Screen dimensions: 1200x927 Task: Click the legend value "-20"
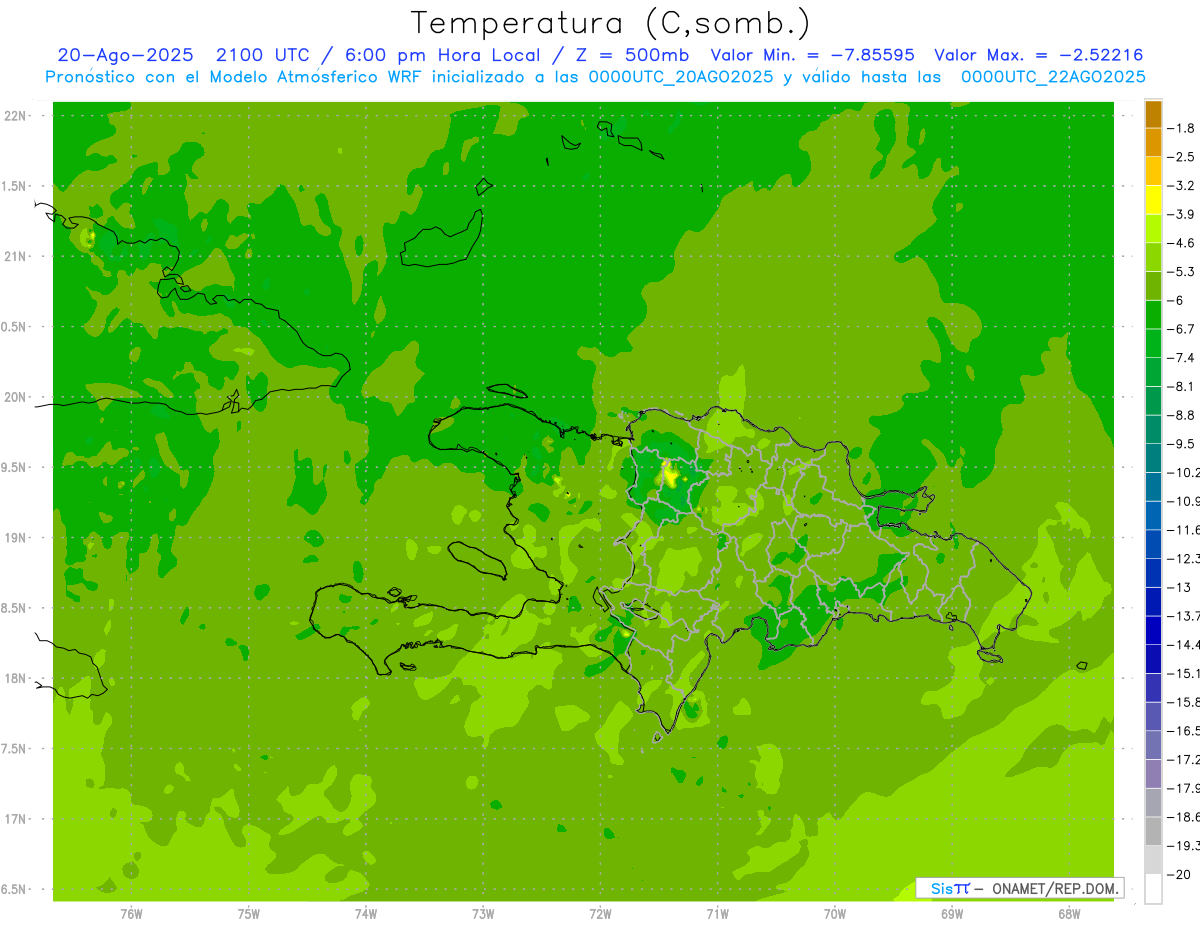1181,874
